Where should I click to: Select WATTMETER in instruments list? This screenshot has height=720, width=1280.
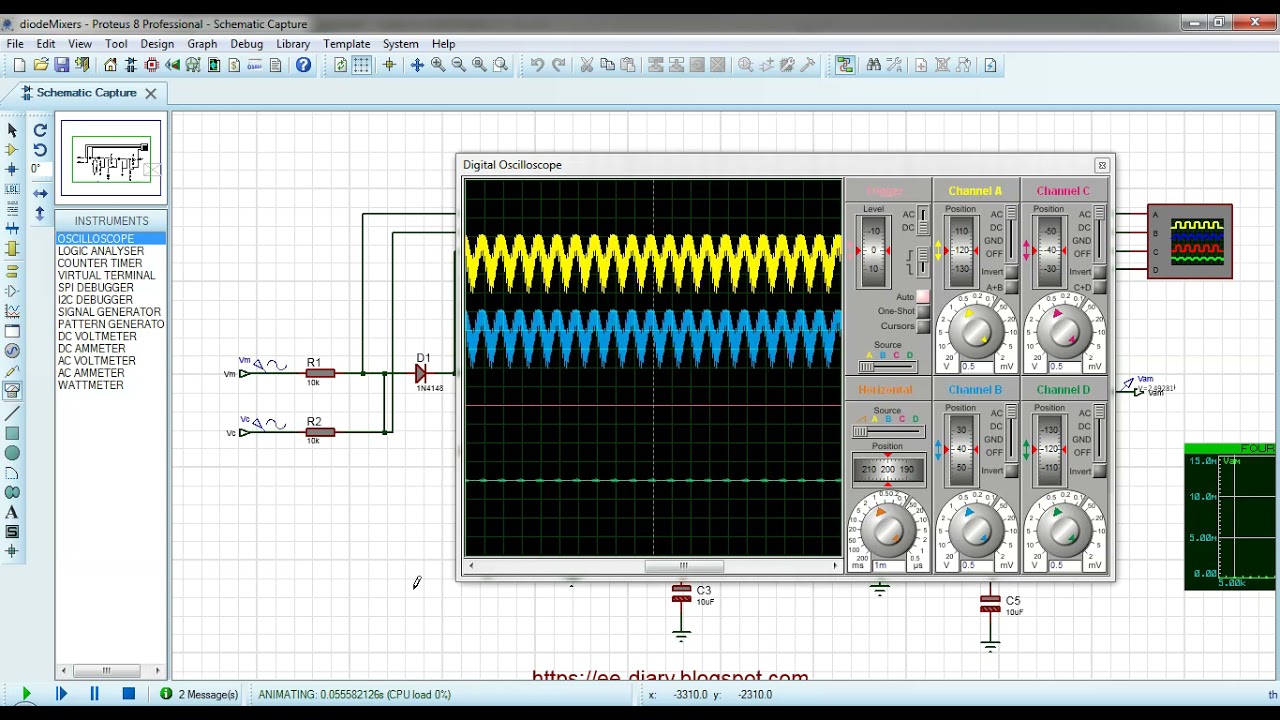point(91,385)
